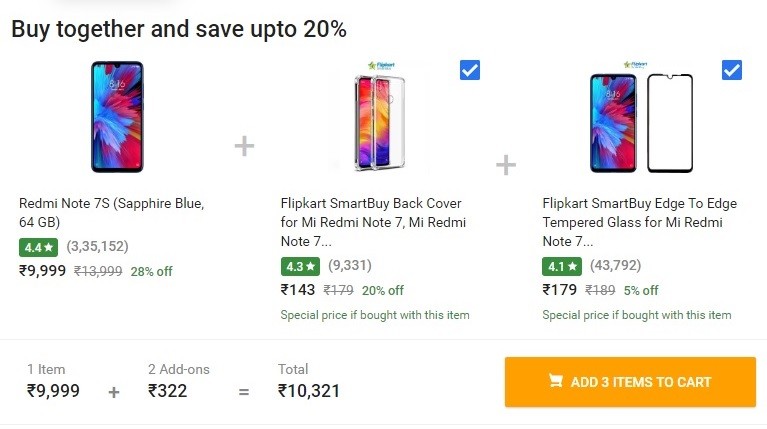Screen dimensions: 767x429
Task: Click Add 3 Items to Cart button
Action: point(630,382)
